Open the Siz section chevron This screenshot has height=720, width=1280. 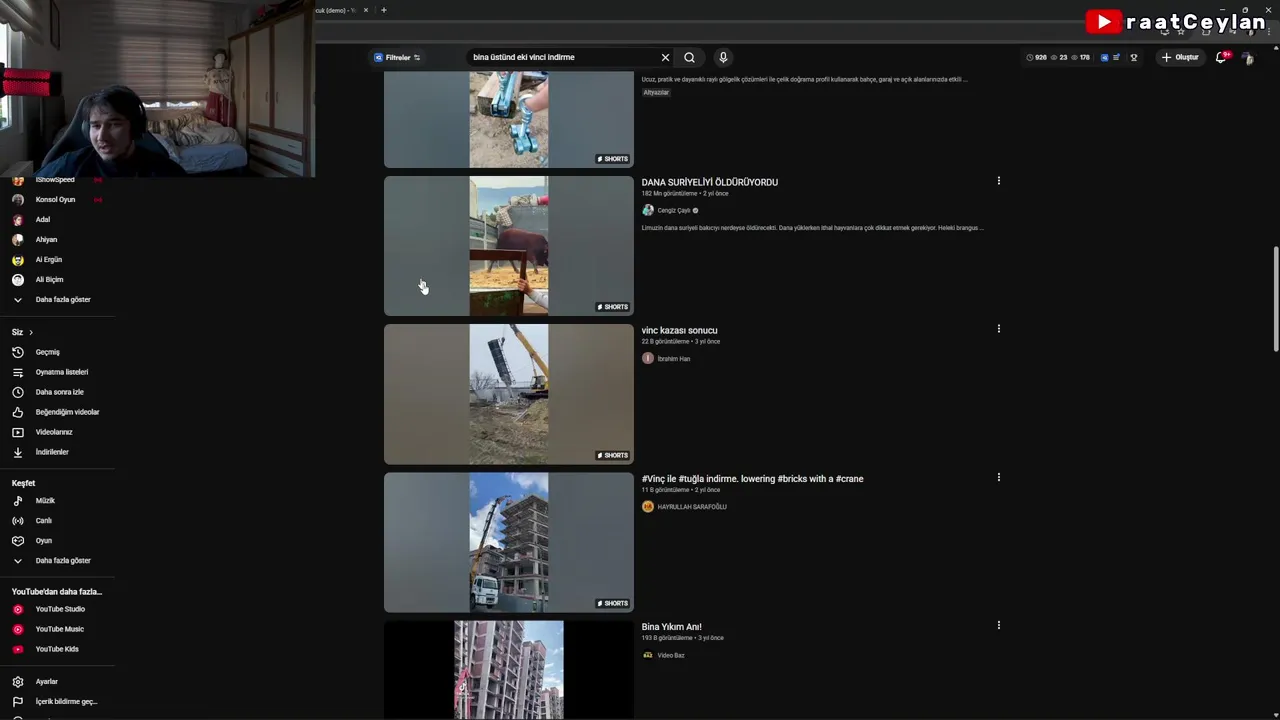coord(31,332)
